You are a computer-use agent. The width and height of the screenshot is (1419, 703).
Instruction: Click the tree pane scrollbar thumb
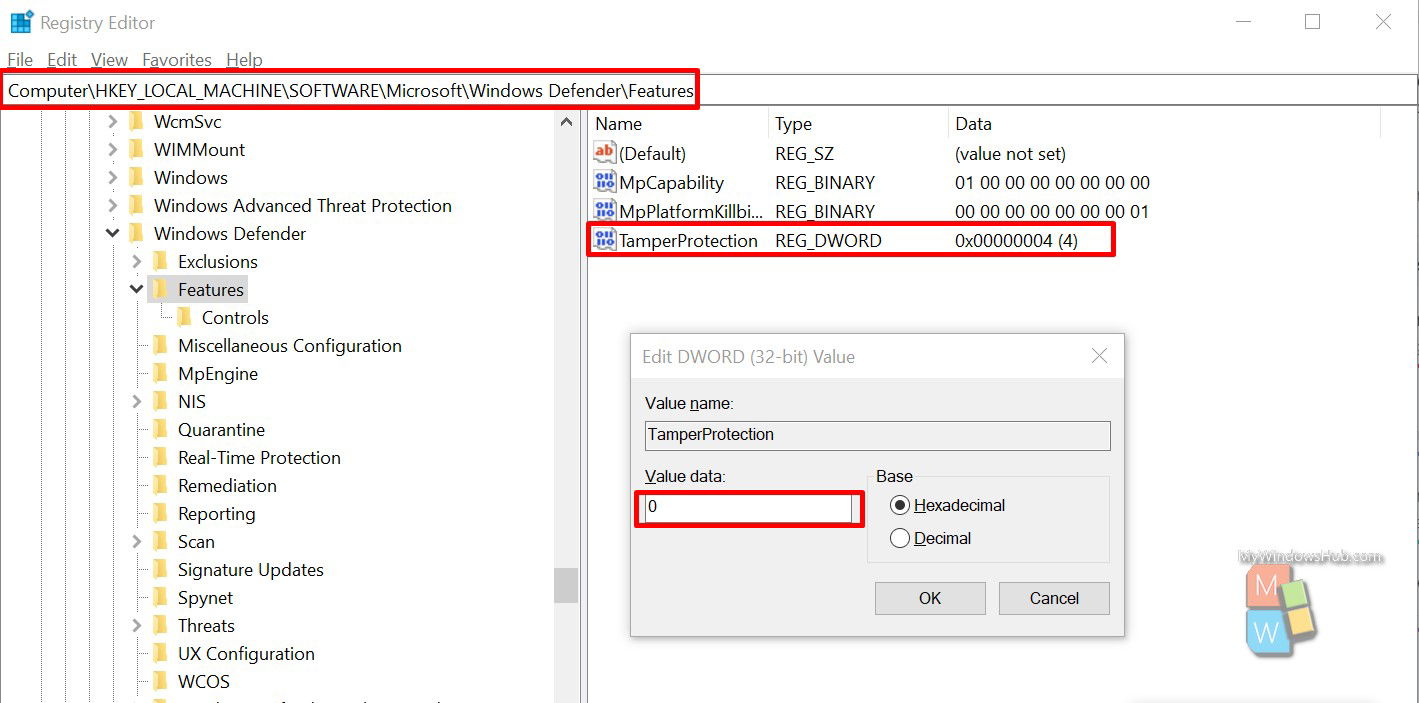point(566,585)
